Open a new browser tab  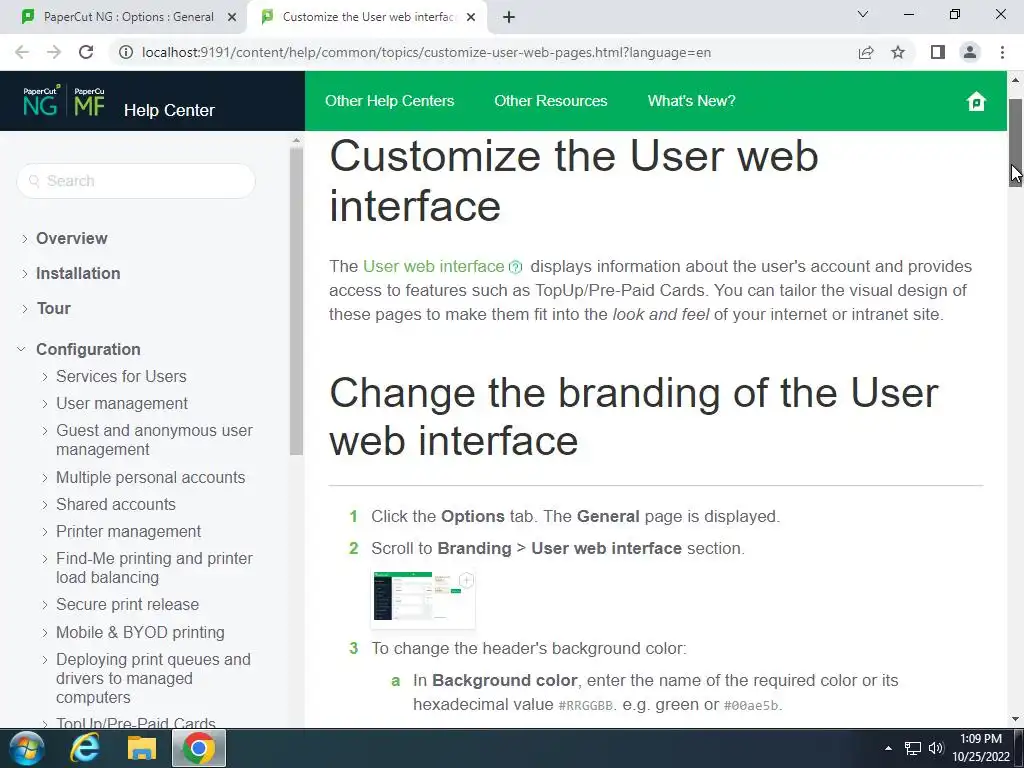tap(509, 17)
